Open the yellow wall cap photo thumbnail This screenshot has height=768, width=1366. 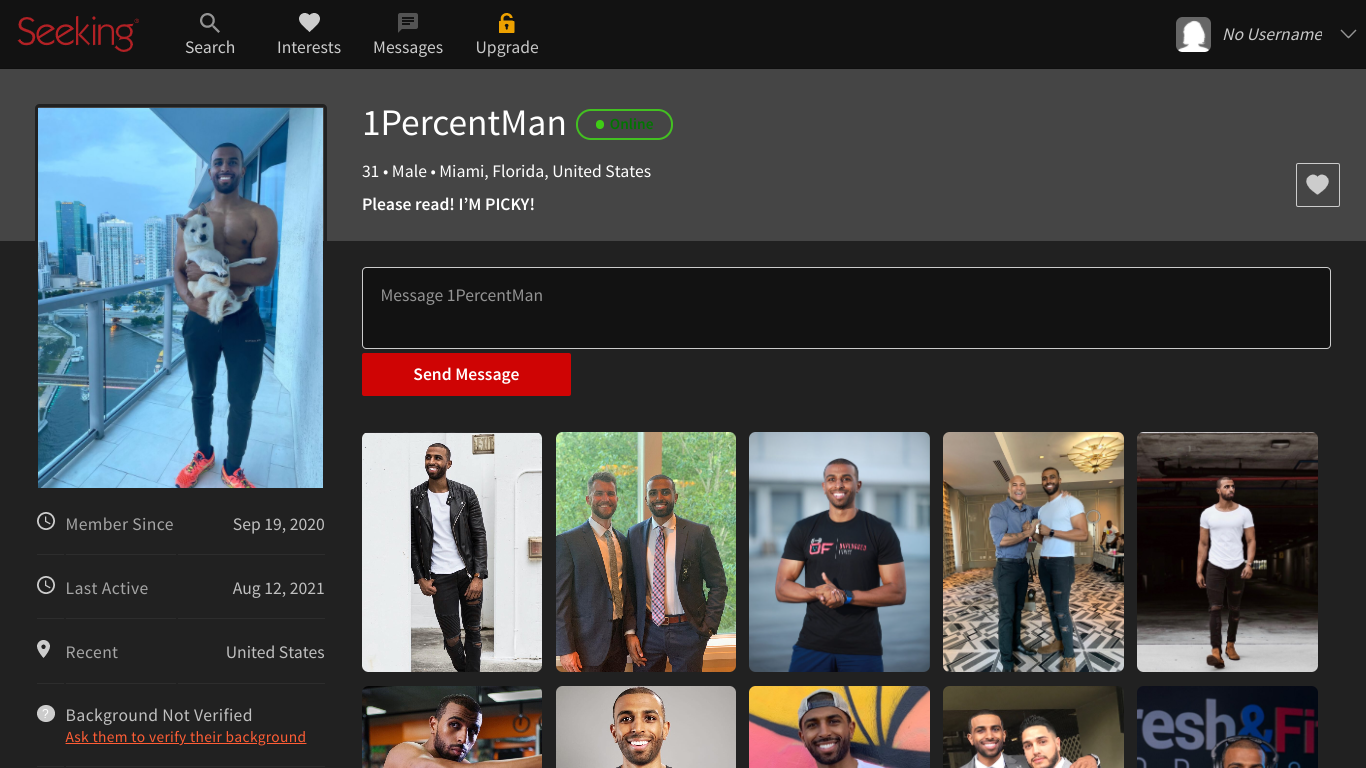pyautogui.click(x=839, y=727)
